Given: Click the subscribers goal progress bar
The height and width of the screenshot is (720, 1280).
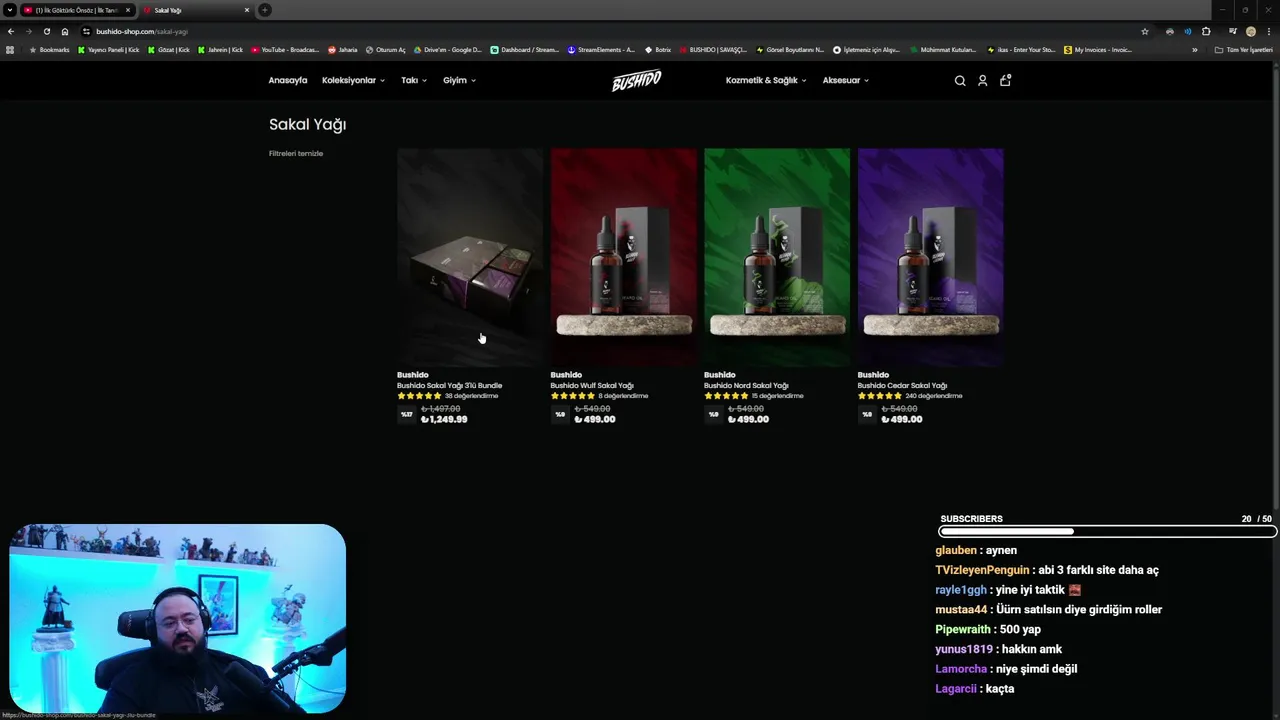Looking at the screenshot, I should point(1107,532).
